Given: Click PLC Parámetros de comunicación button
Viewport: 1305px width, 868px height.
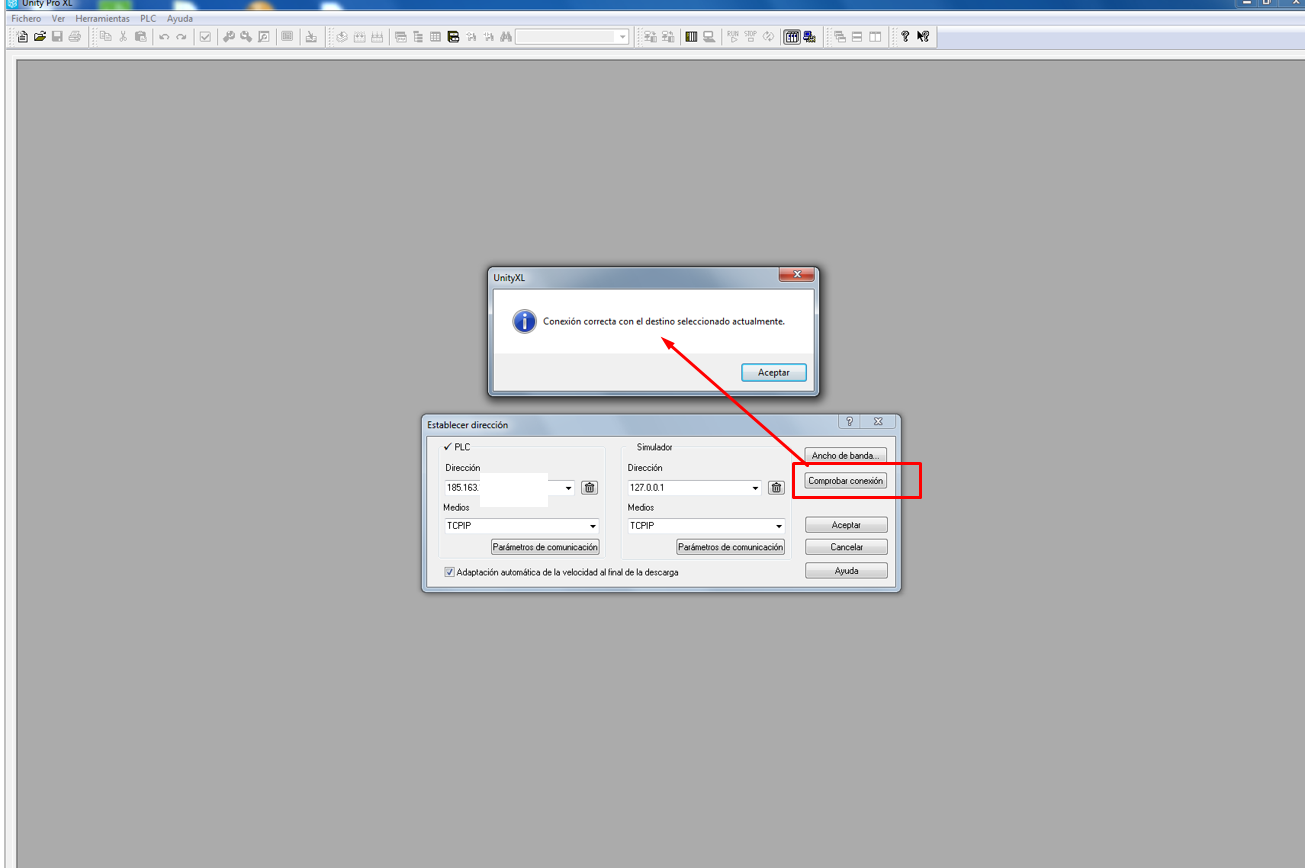Looking at the screenshot, I should [x=545, y=547].
